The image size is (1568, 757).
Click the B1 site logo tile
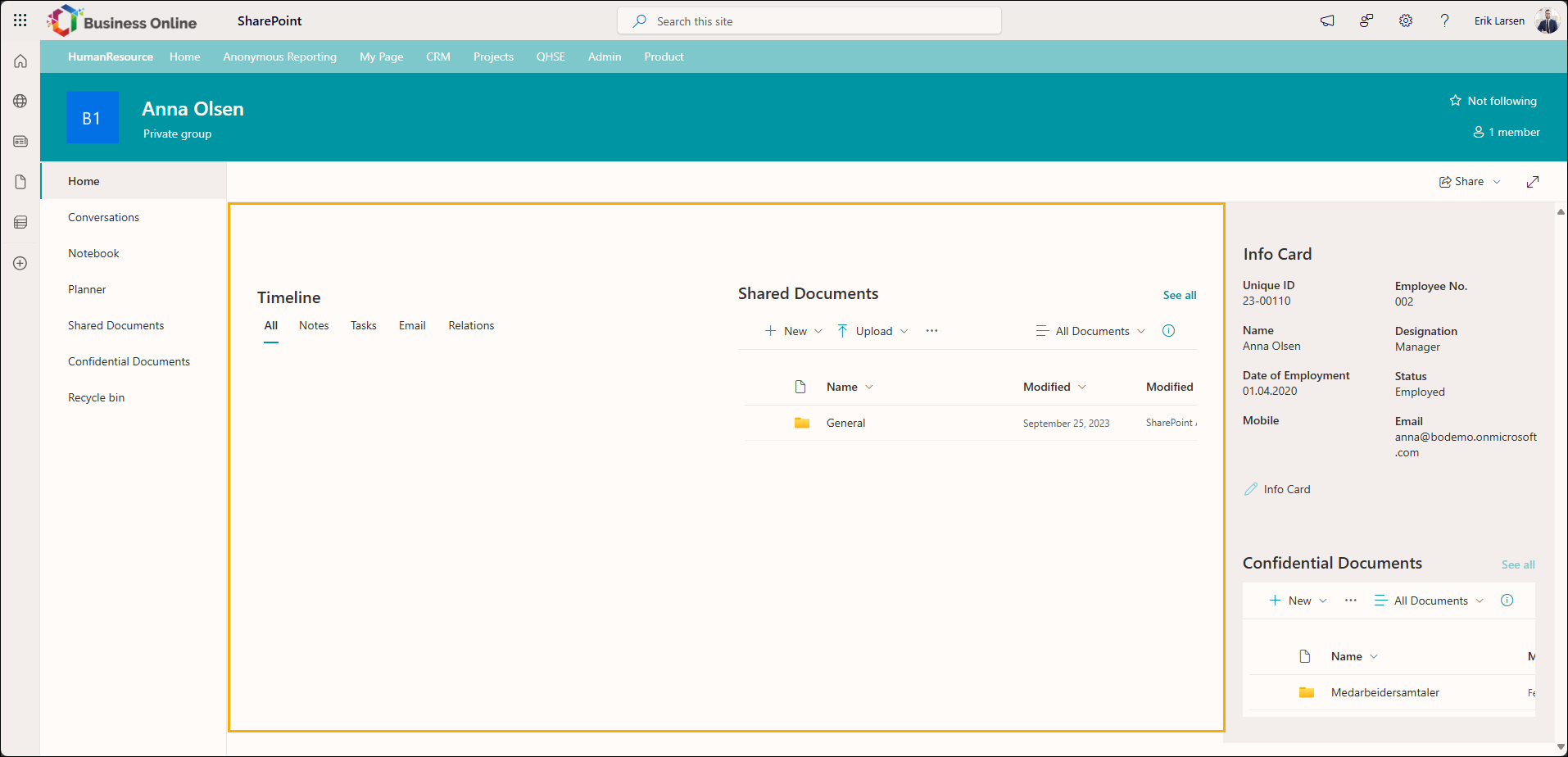93,117
